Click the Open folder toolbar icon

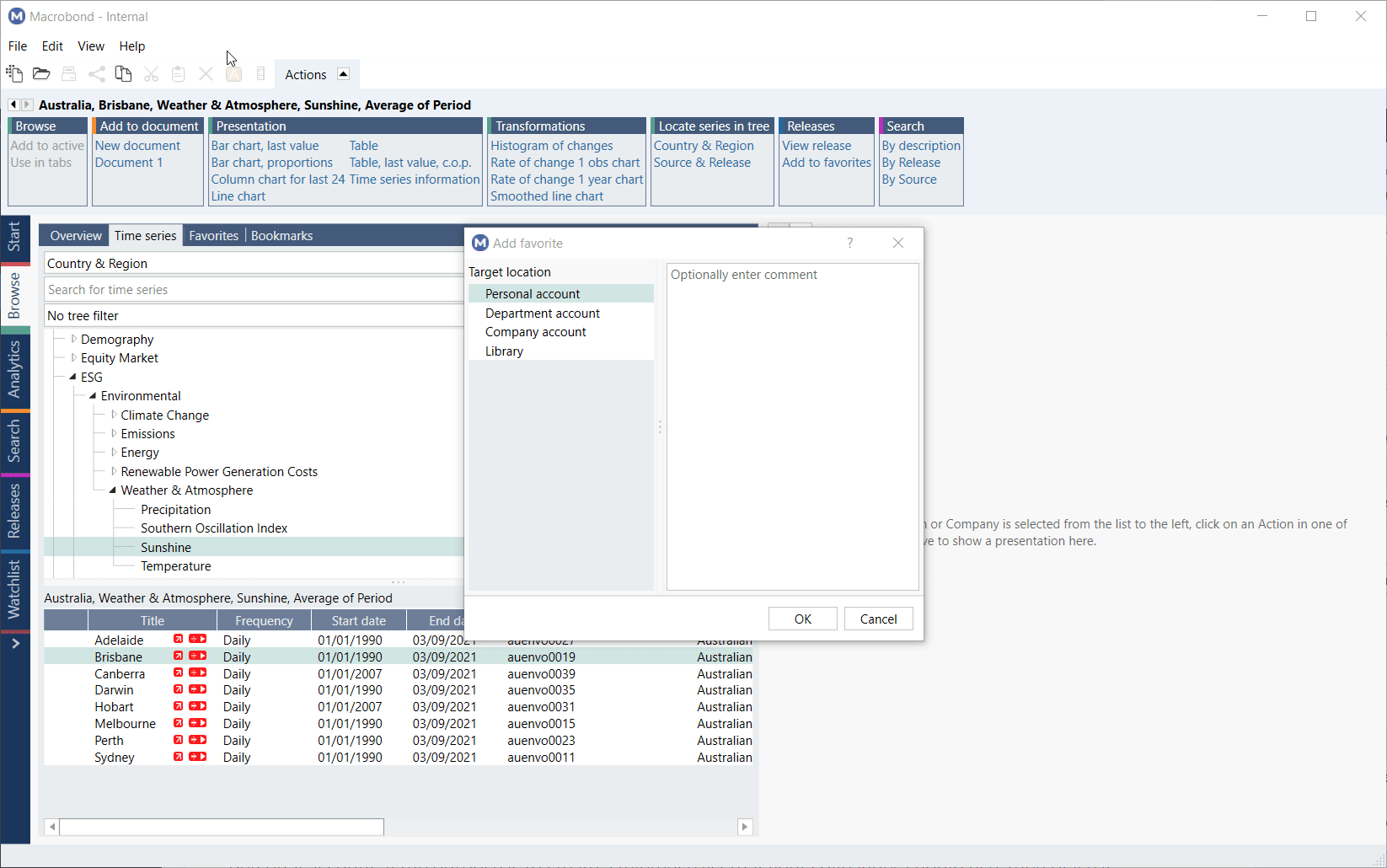tap(41, 74)
